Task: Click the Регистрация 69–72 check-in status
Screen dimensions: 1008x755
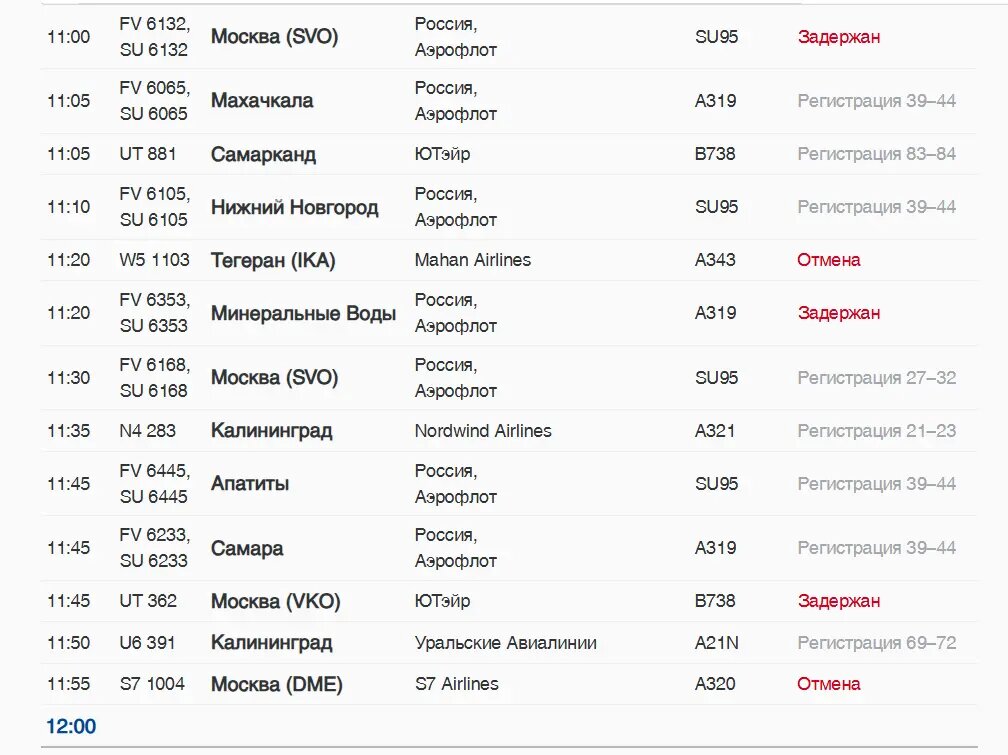Action: pyautogui.click(x=876, y=643)
